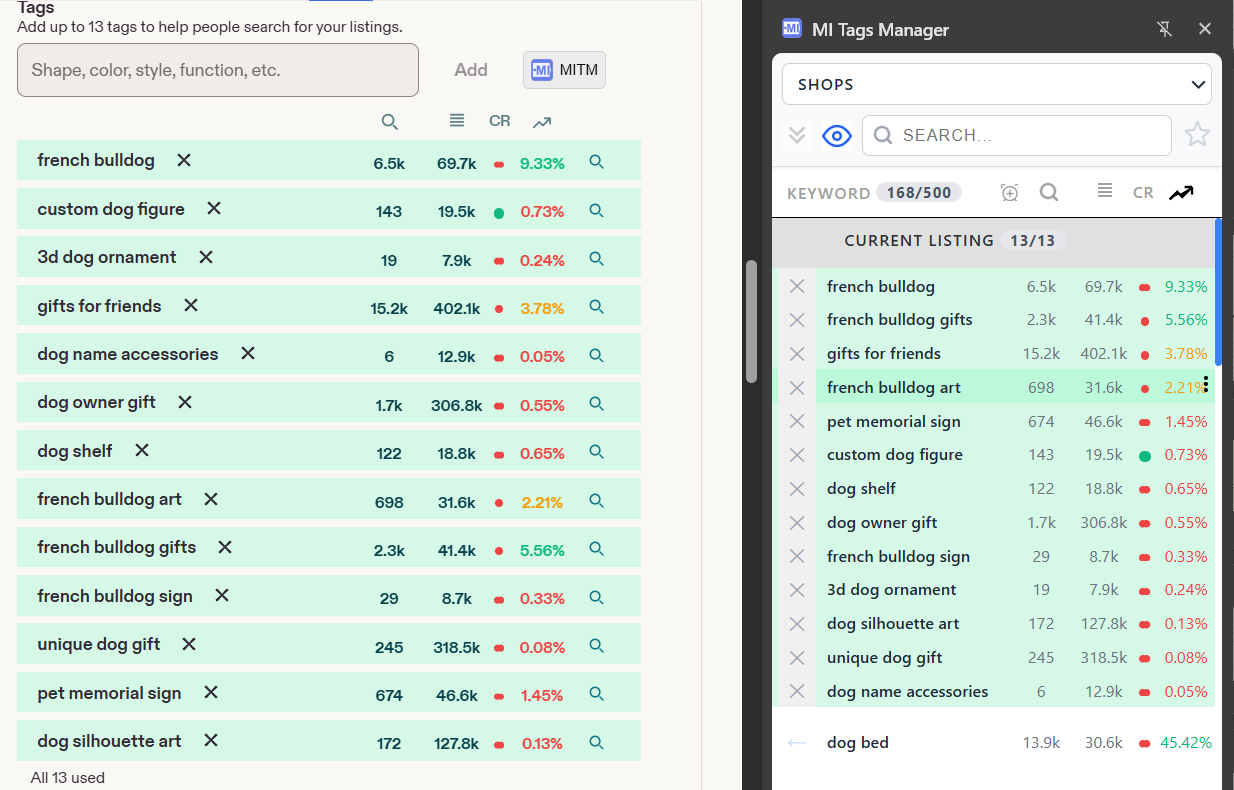Viewport: 1234px width, 790px height.
Task: Toggle the eye visibility icon
Action: pyautogui.click(x=837, y=135)
